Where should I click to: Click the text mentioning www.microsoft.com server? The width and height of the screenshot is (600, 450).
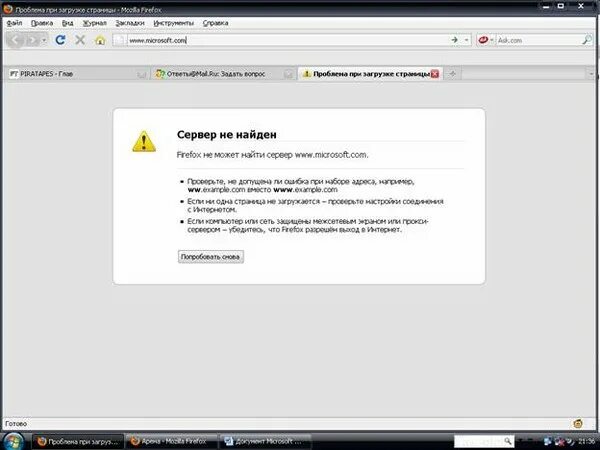272,155
